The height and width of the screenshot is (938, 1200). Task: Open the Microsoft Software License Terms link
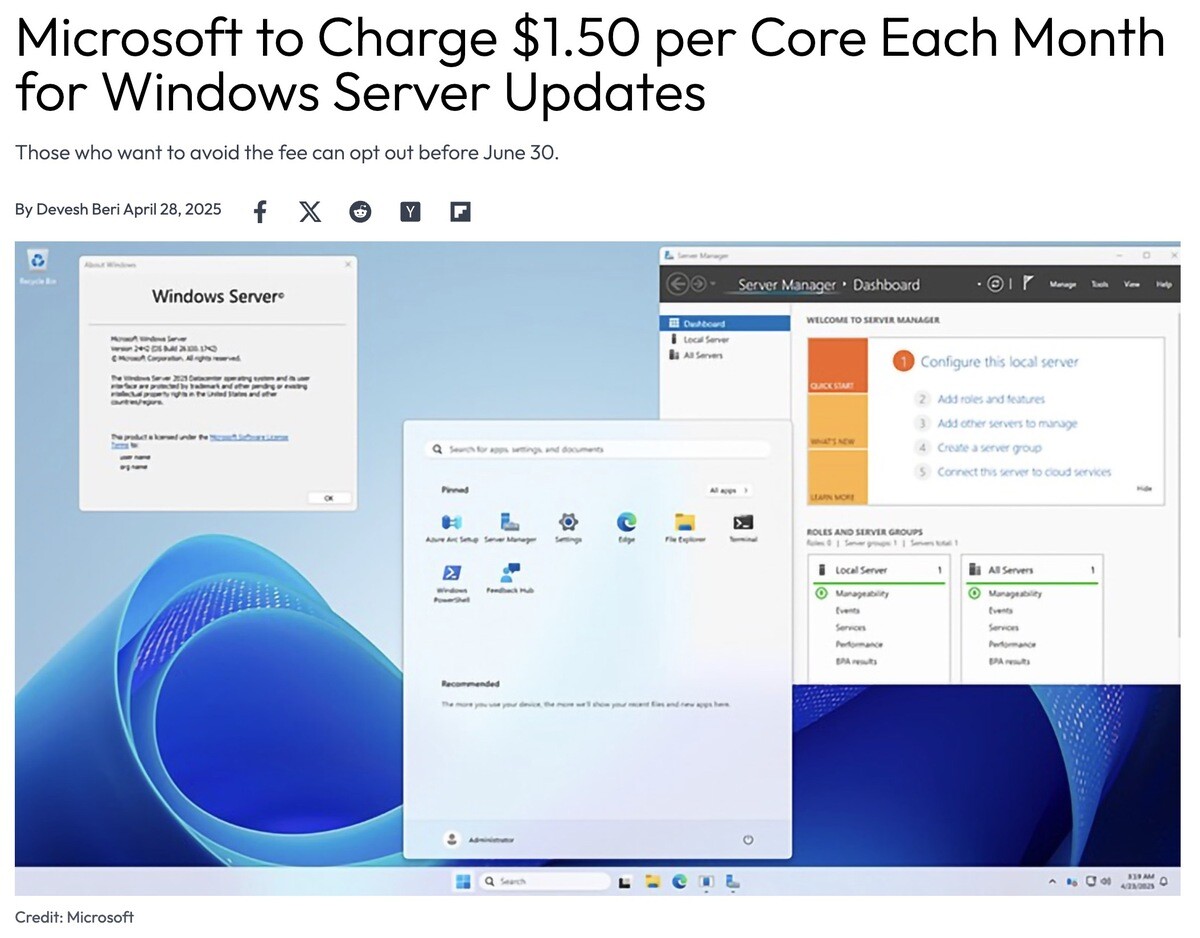click(249, 439)
